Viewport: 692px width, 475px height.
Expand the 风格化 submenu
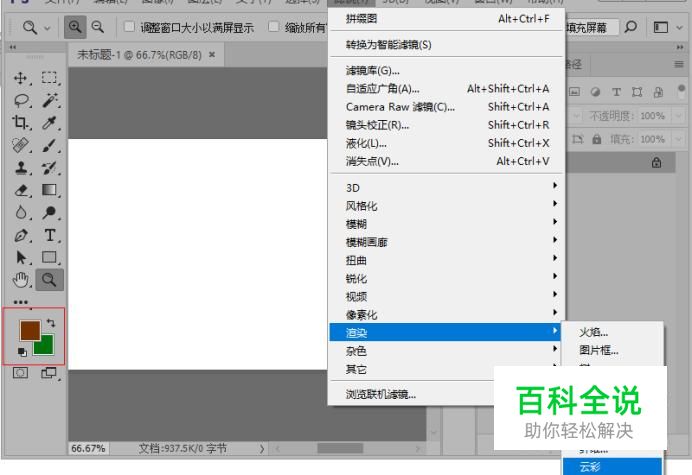(447, 206)
